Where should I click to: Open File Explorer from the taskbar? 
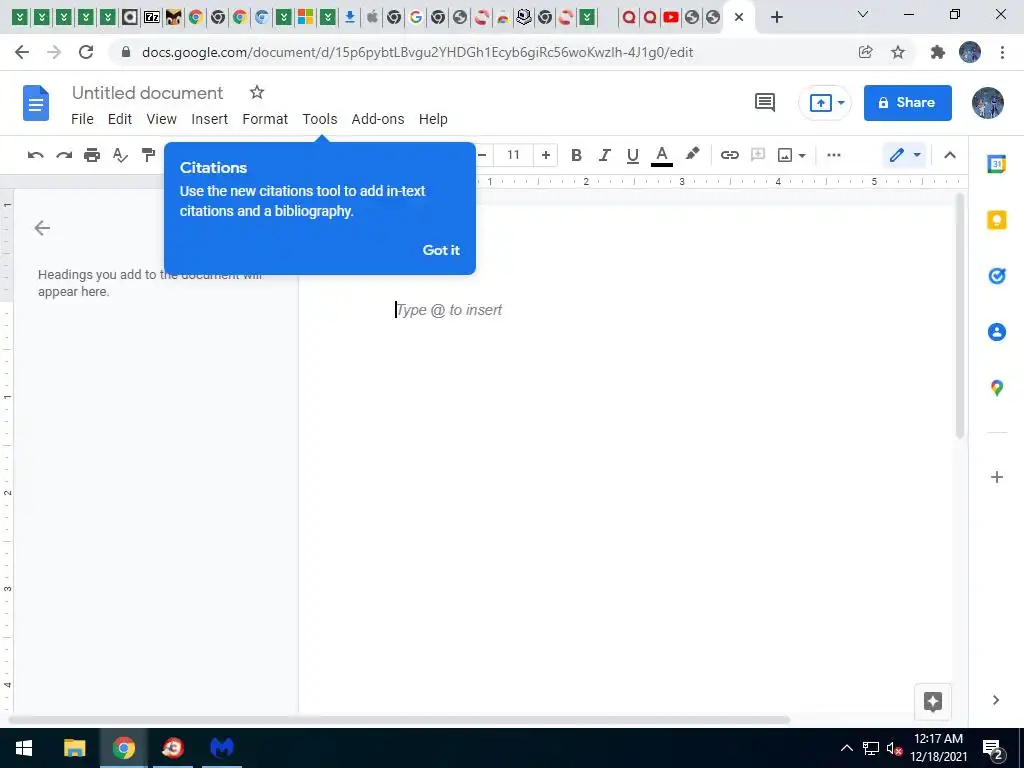coord(74,748)
